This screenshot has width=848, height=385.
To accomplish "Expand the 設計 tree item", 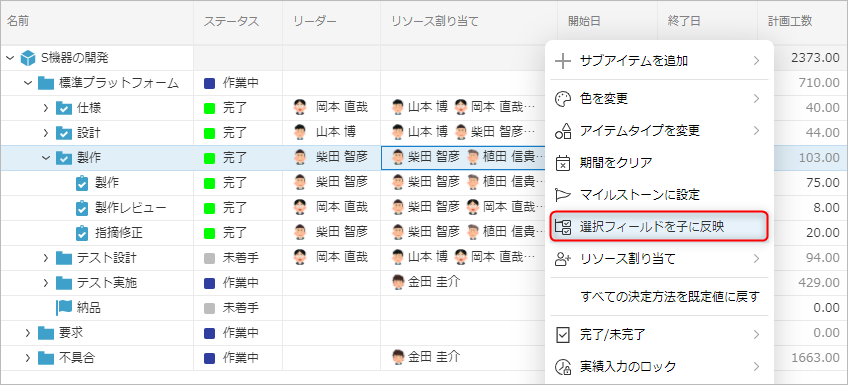I will [x=46, y=133].
